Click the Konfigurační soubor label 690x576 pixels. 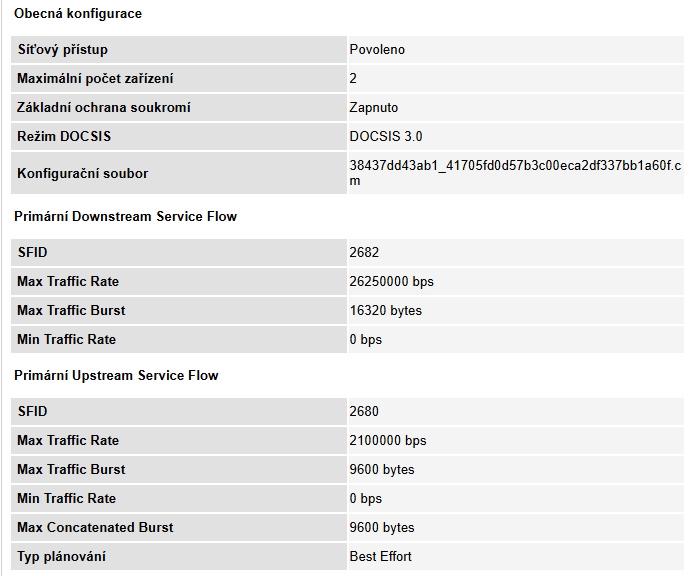(x=82, y=173)
